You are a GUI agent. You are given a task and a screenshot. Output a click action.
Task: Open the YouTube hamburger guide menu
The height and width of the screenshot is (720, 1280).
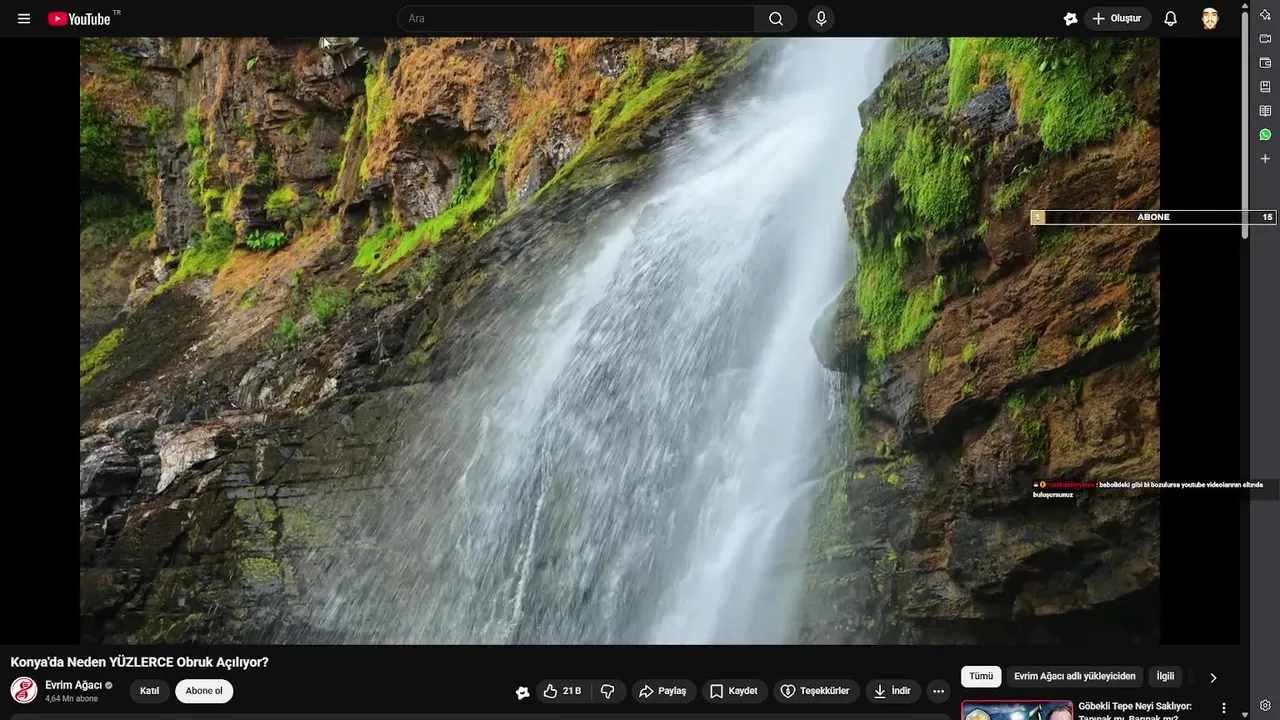point(24,19)
